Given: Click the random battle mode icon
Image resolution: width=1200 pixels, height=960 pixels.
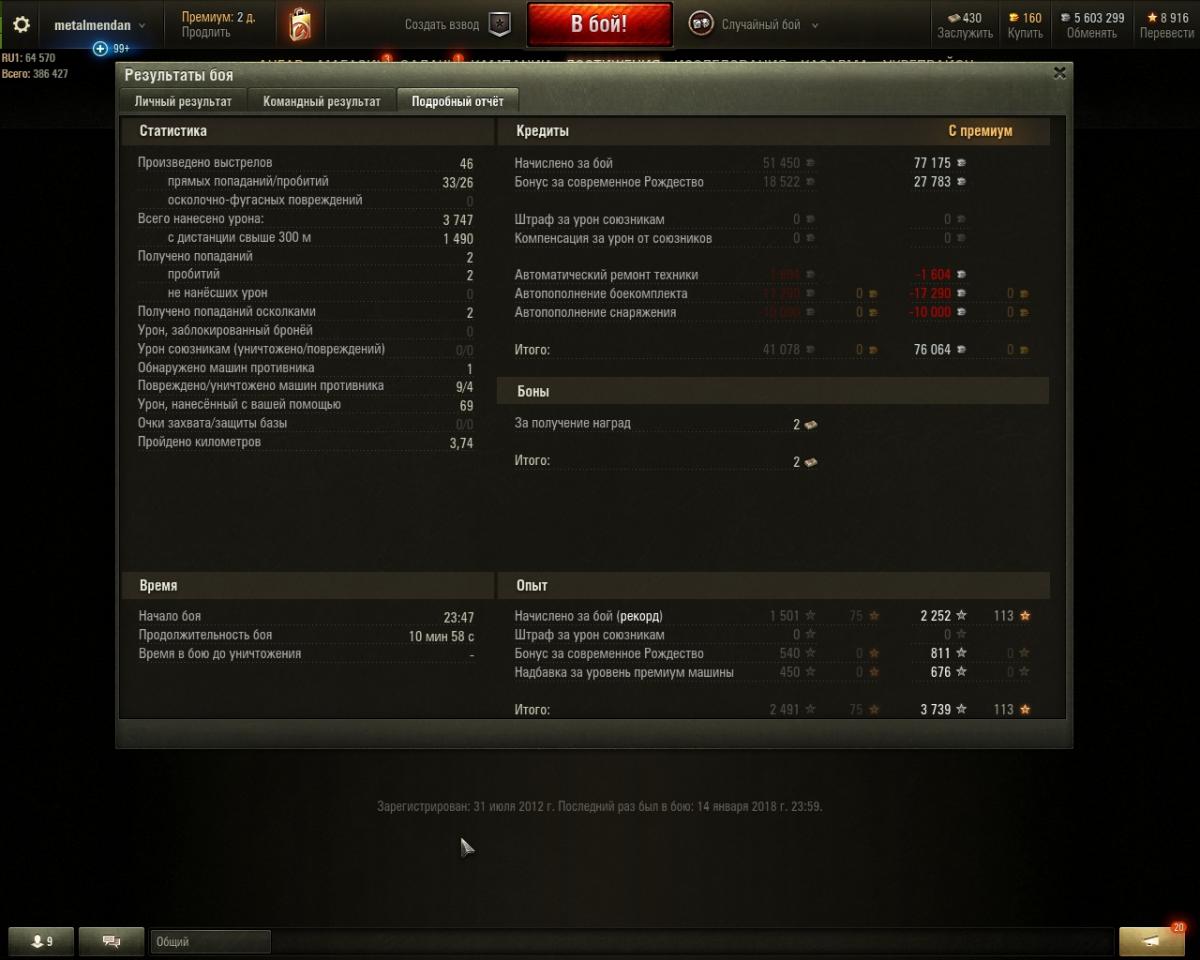Looking at the screenshot, I should point(701,25).
